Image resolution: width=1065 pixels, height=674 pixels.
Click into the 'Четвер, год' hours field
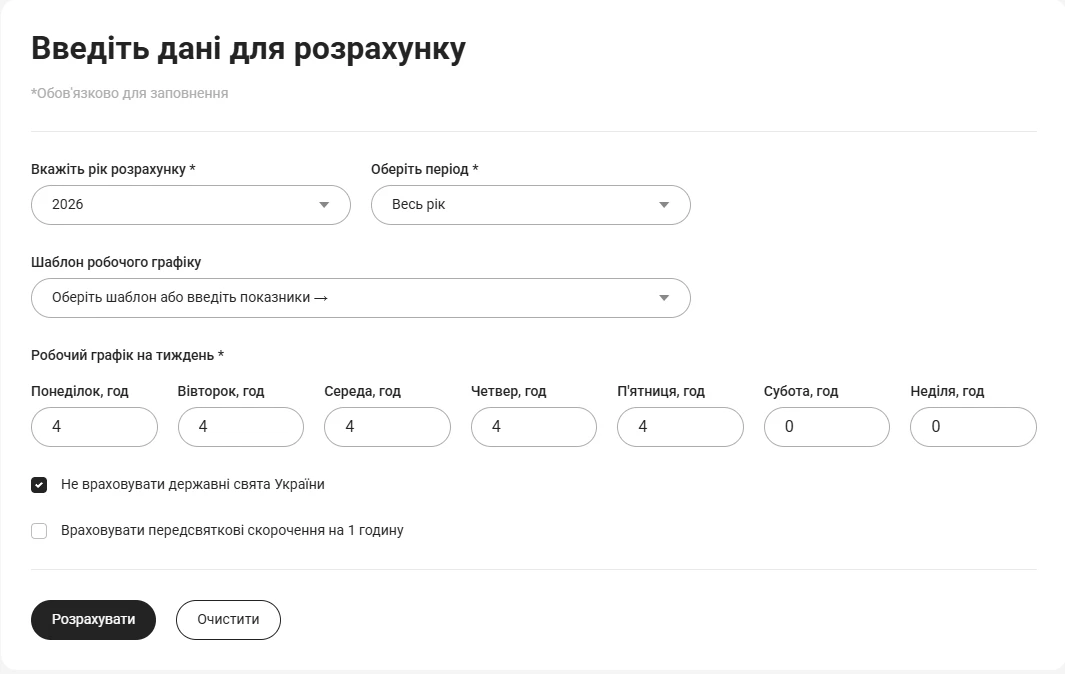click(x=533, y=427)
